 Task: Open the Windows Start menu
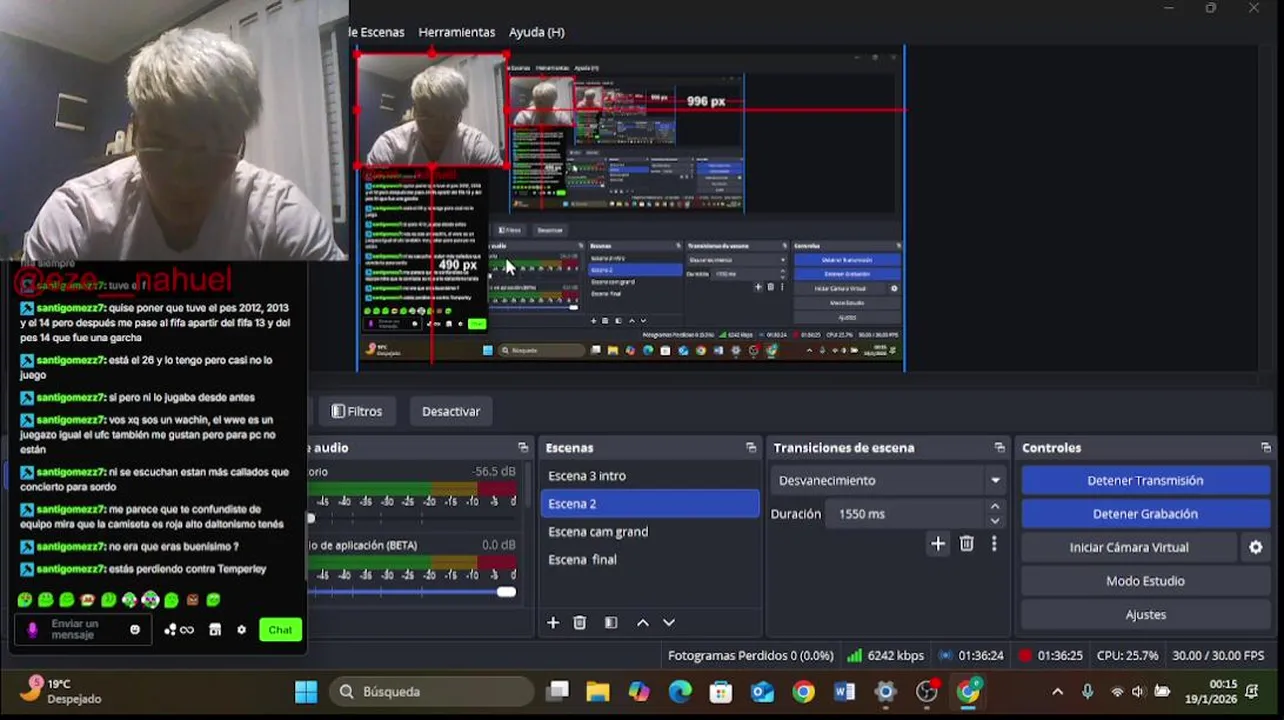click(306, 691)
